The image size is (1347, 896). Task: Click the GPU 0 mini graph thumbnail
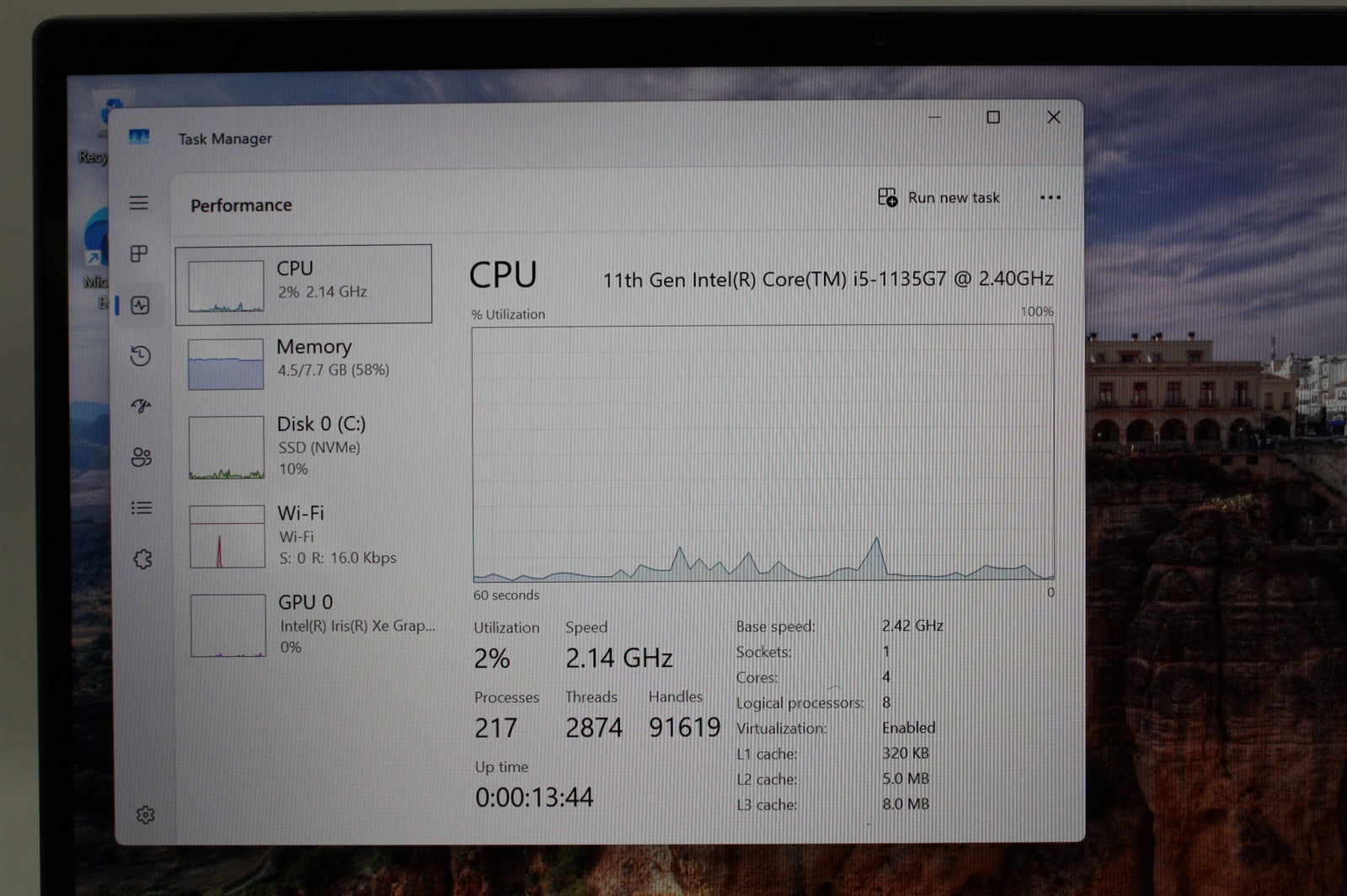[228, 626]
